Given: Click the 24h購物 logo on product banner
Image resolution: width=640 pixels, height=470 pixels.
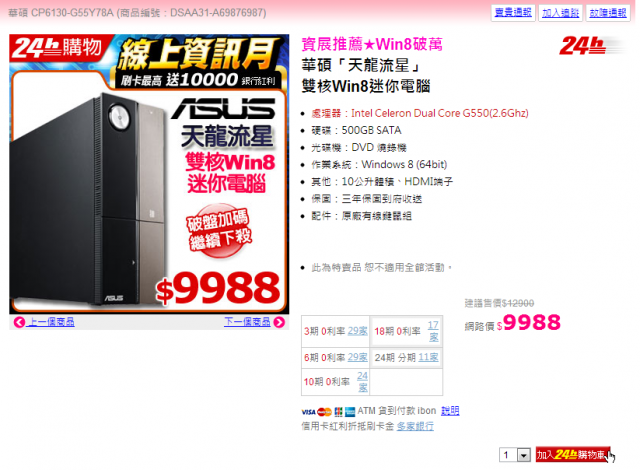Looking at the screenshot, I should pyautogui.click(x=57, y=47).
